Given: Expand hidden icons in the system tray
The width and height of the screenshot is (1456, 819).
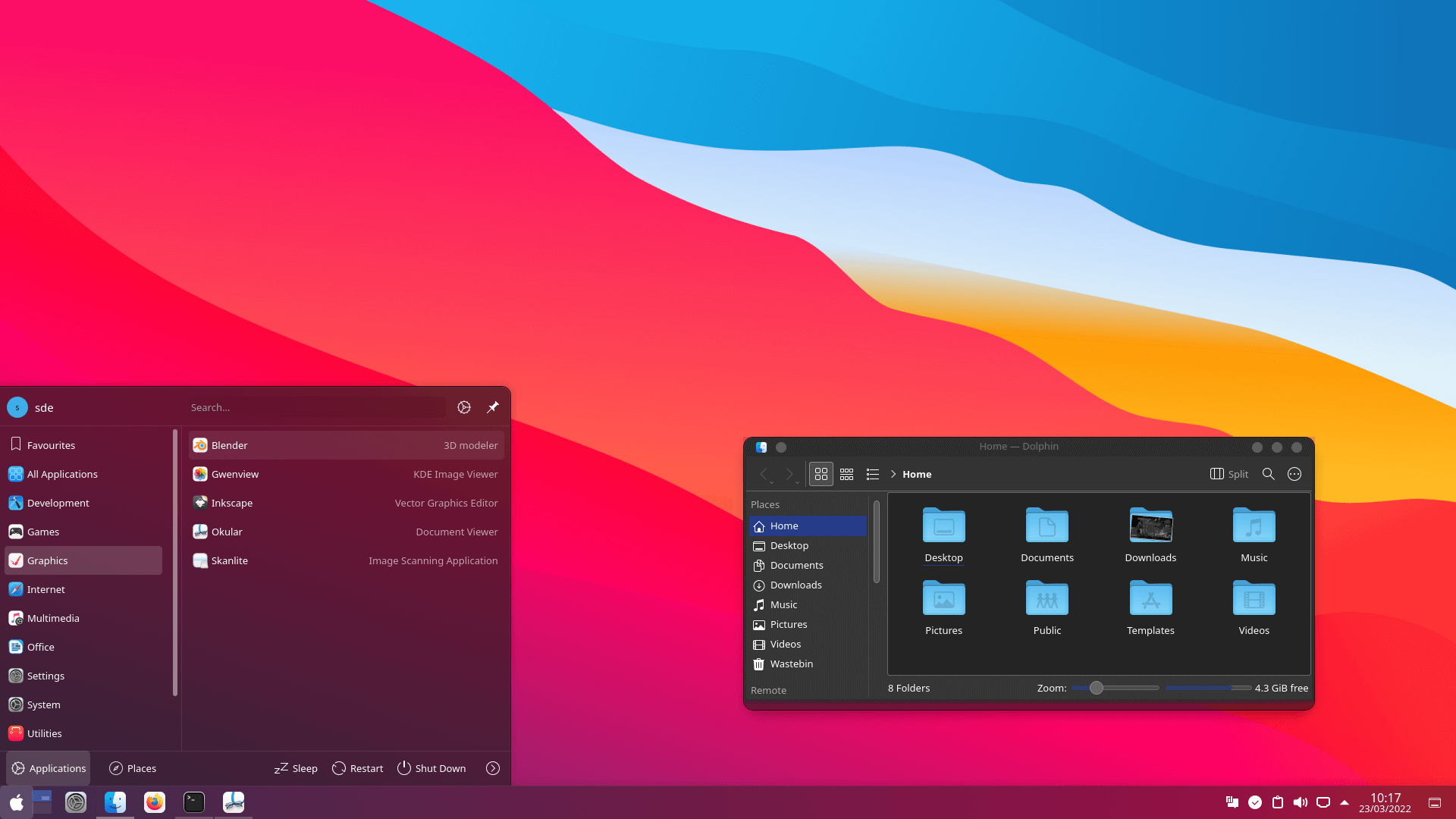Looking at the screenshot, I should click(1345, 802).
